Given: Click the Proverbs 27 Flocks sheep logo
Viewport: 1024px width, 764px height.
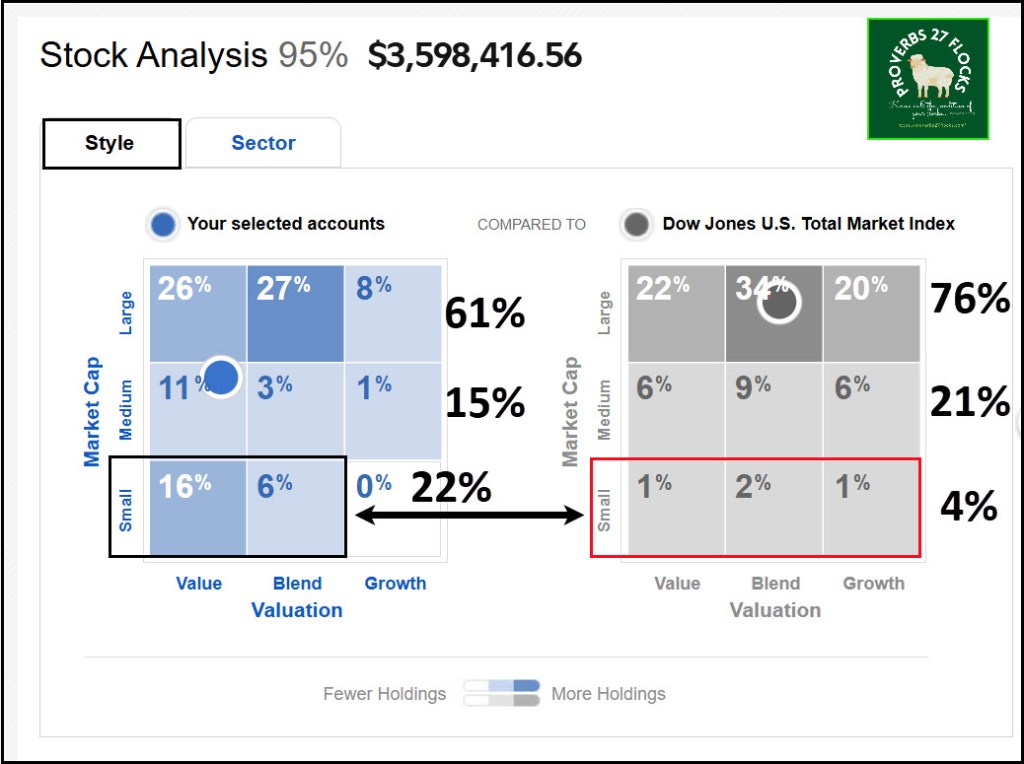Looking at the screenshot, I should [927, 79].
